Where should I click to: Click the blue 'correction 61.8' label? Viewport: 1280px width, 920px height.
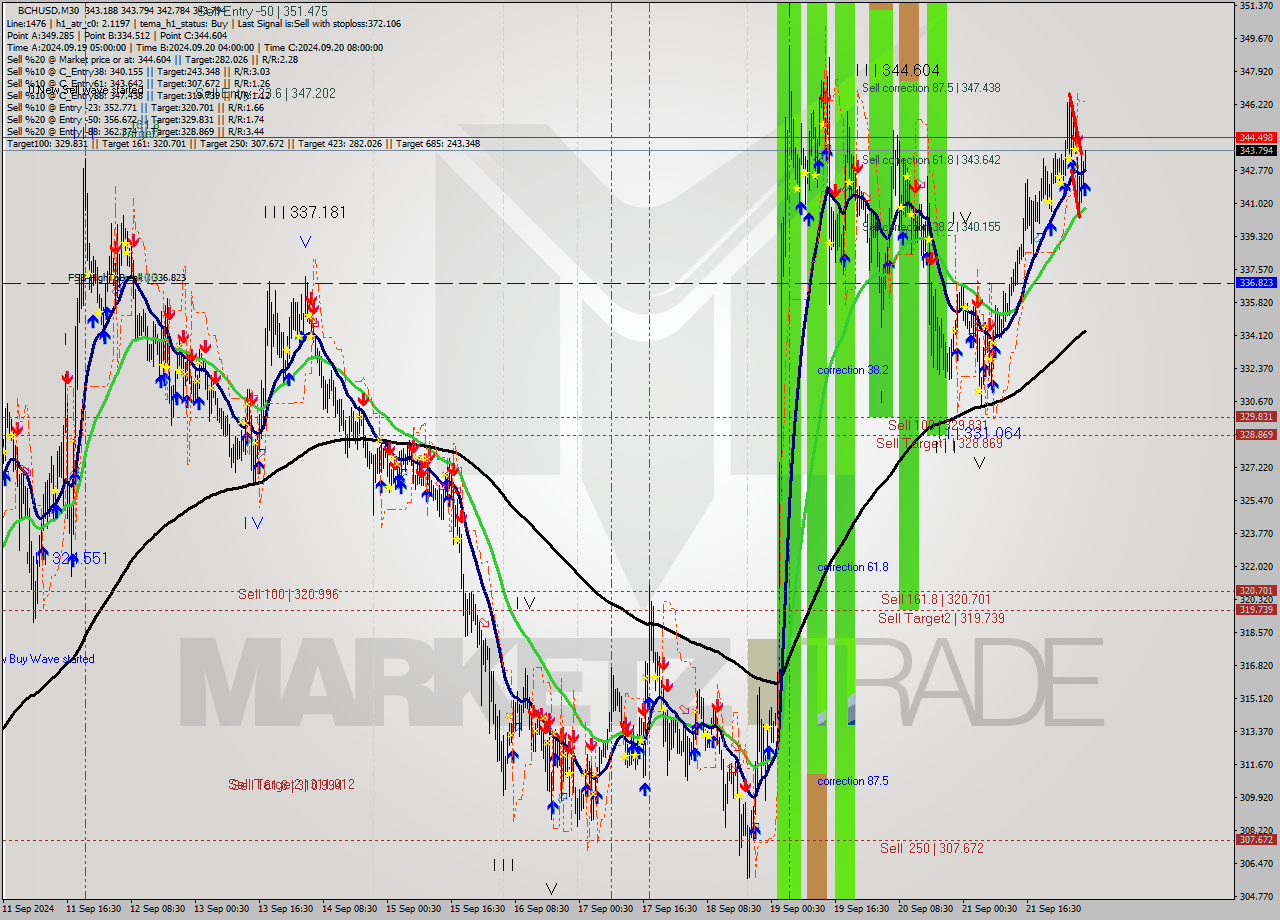(x=853, y=567)
